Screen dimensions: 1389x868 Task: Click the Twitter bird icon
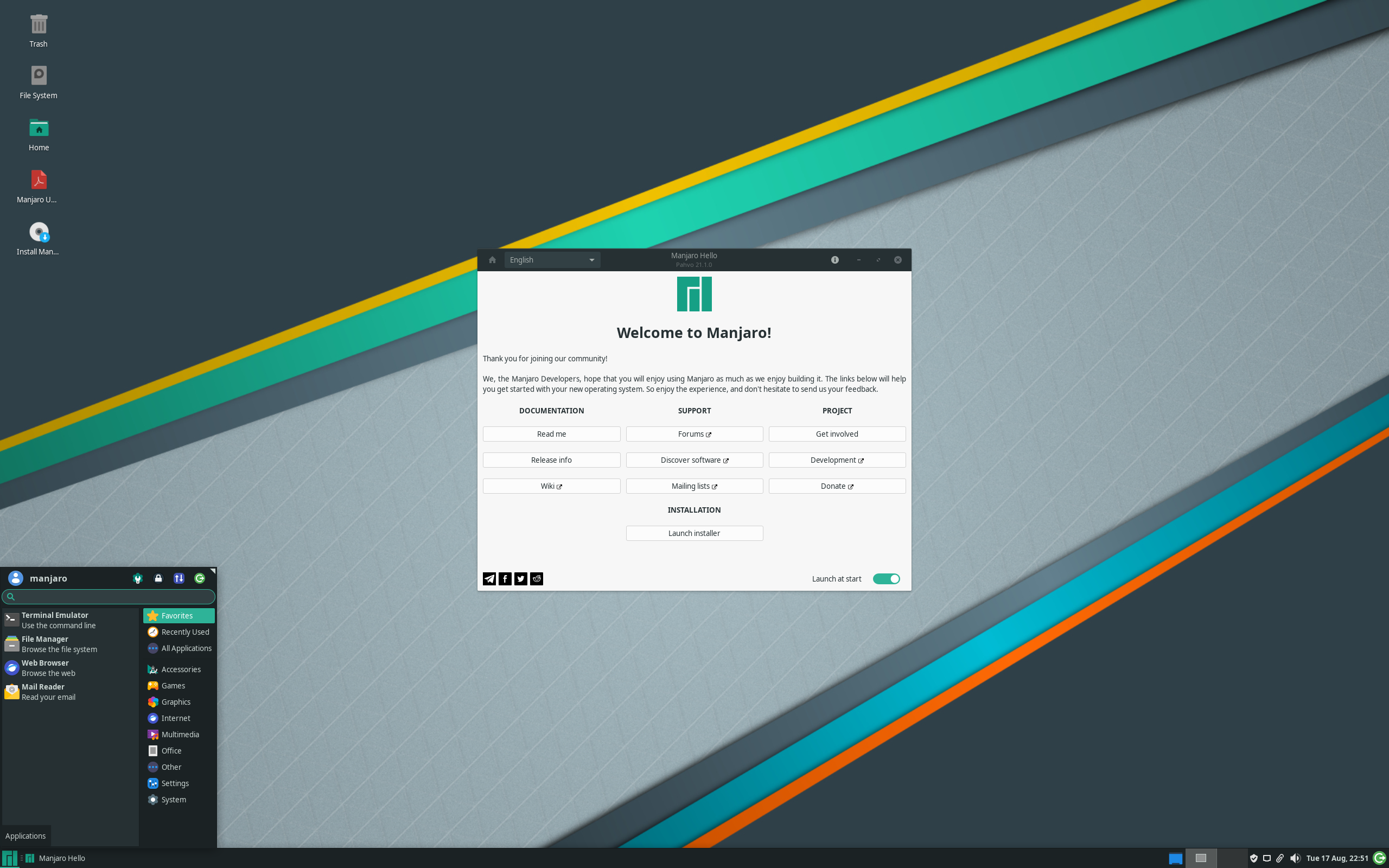[x=520, y=579]
